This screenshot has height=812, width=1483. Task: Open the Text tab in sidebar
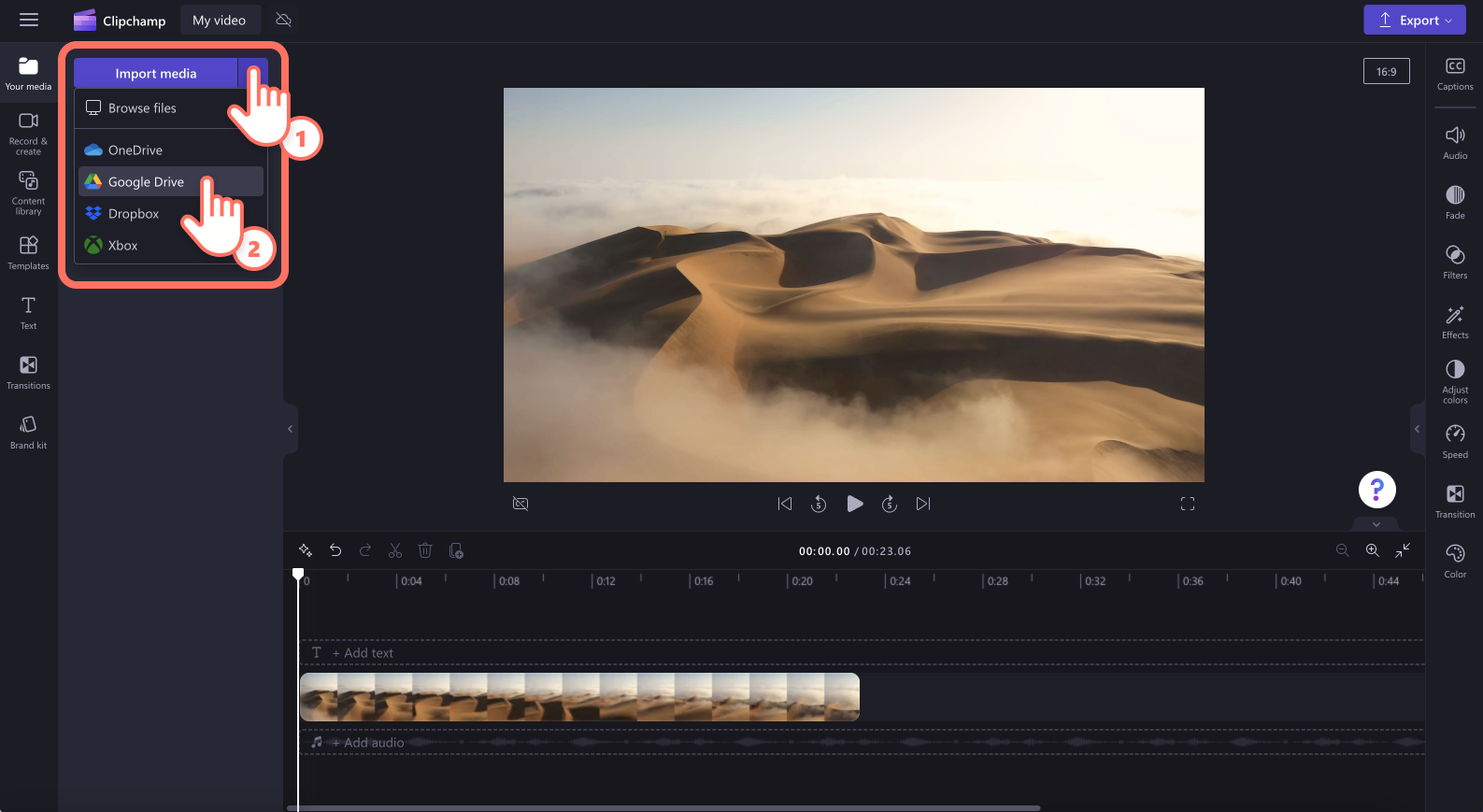(28, 313)
